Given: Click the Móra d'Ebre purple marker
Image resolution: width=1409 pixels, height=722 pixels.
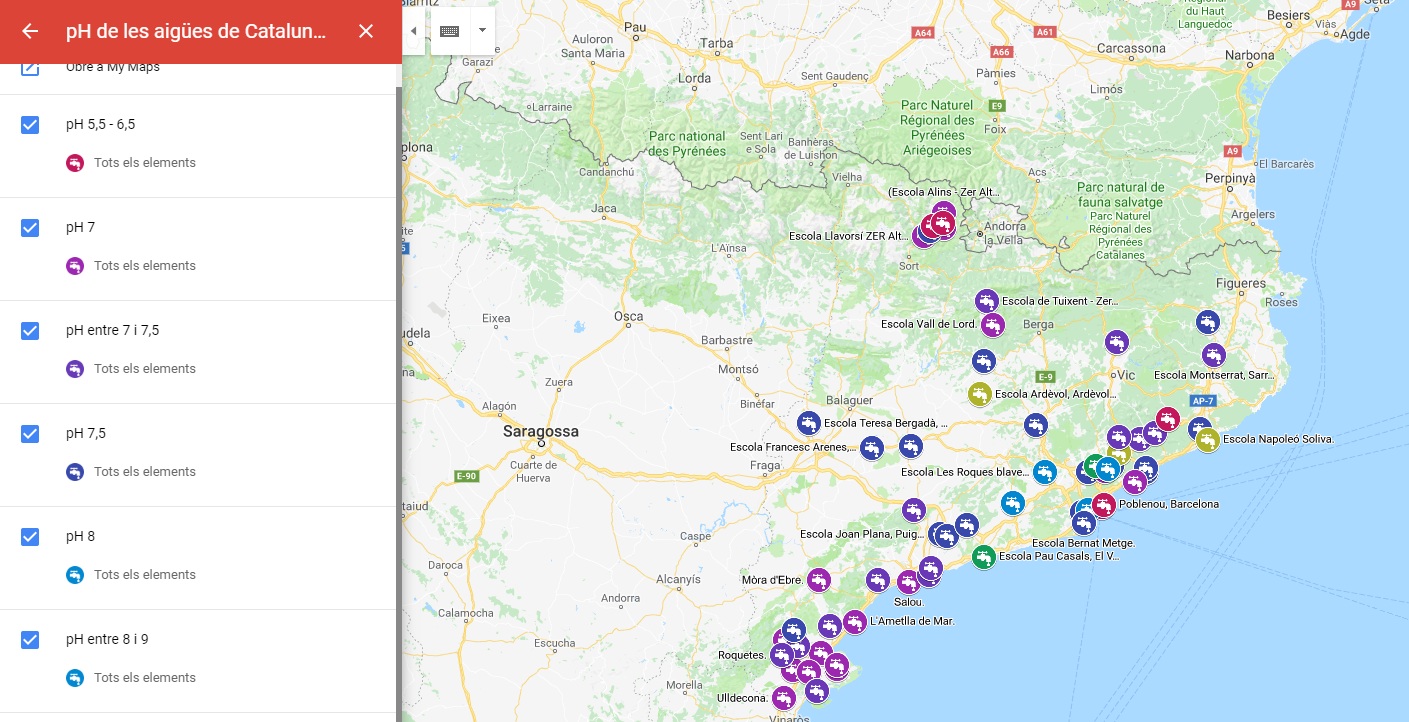Looking at the screenshot, I should click(819, 579).
